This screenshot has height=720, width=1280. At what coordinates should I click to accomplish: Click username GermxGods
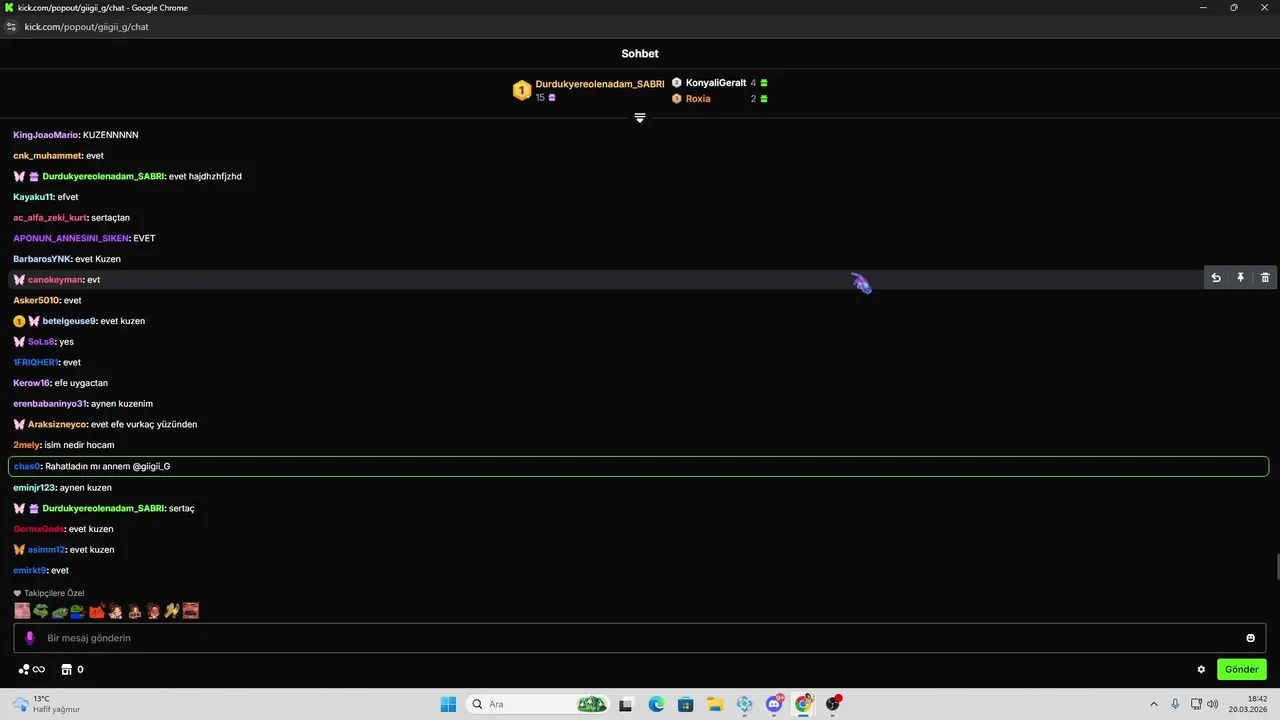pos(39,529)
